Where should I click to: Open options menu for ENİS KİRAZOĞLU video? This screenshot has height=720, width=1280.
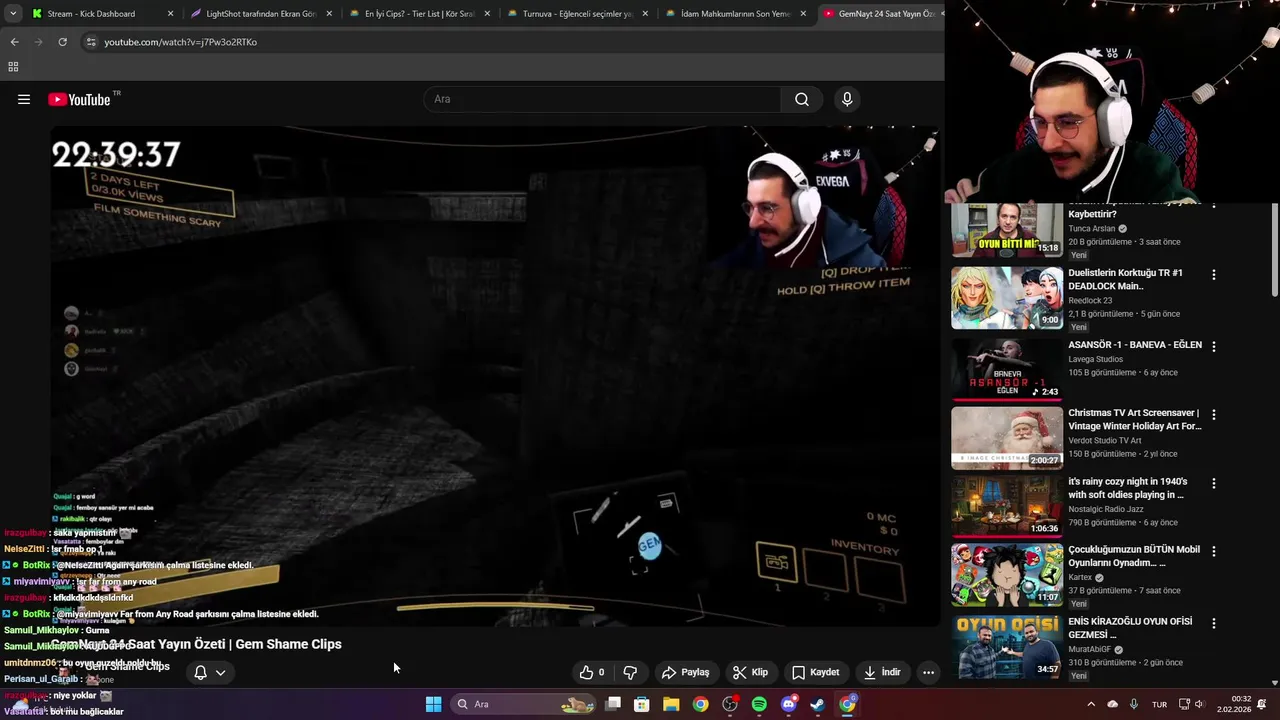click(x=1214, y=623)
